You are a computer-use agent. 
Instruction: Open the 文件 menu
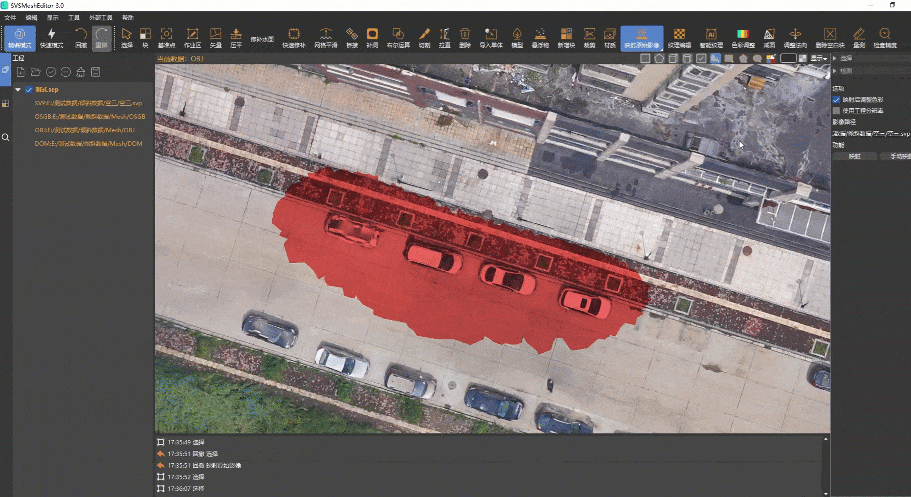coord(11,18)
